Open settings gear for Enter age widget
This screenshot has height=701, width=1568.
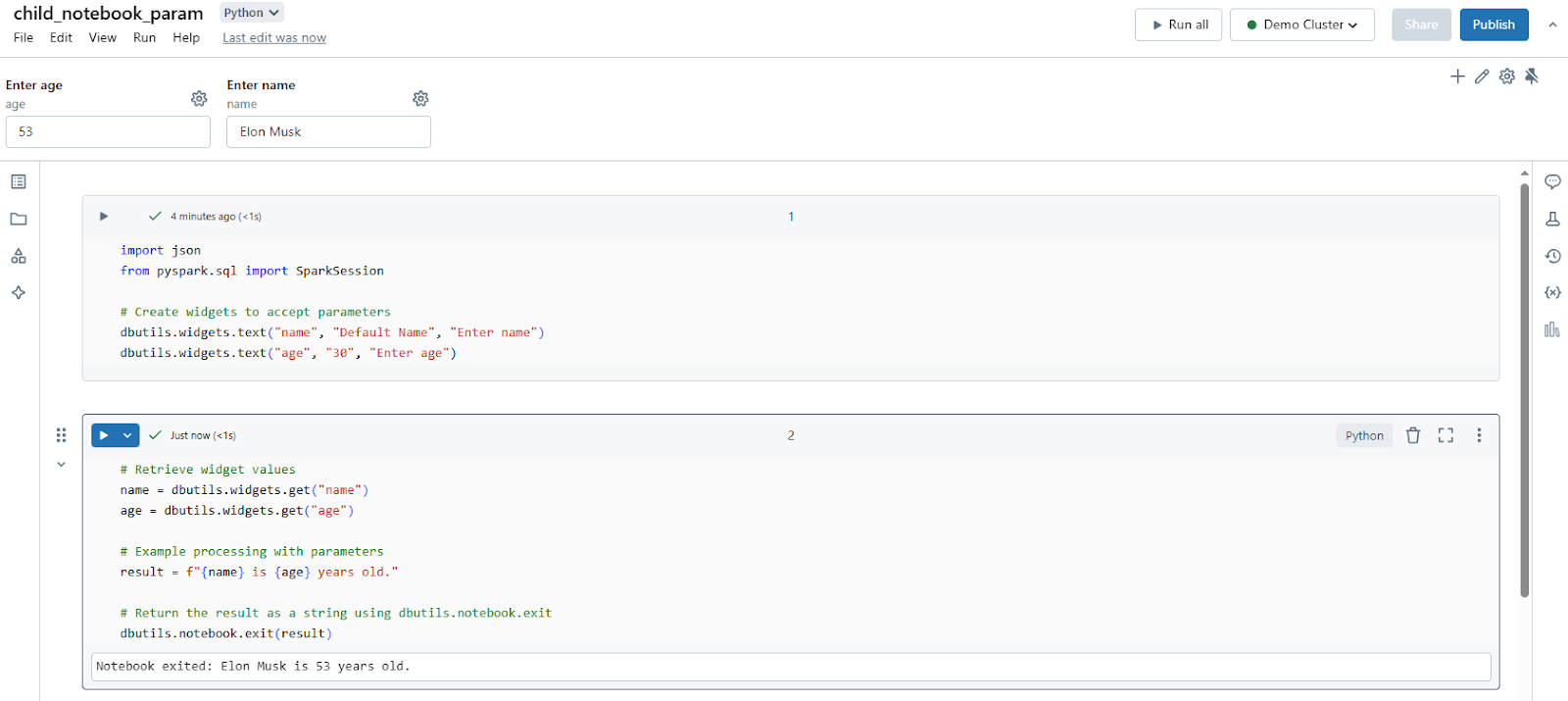point(199,98)
